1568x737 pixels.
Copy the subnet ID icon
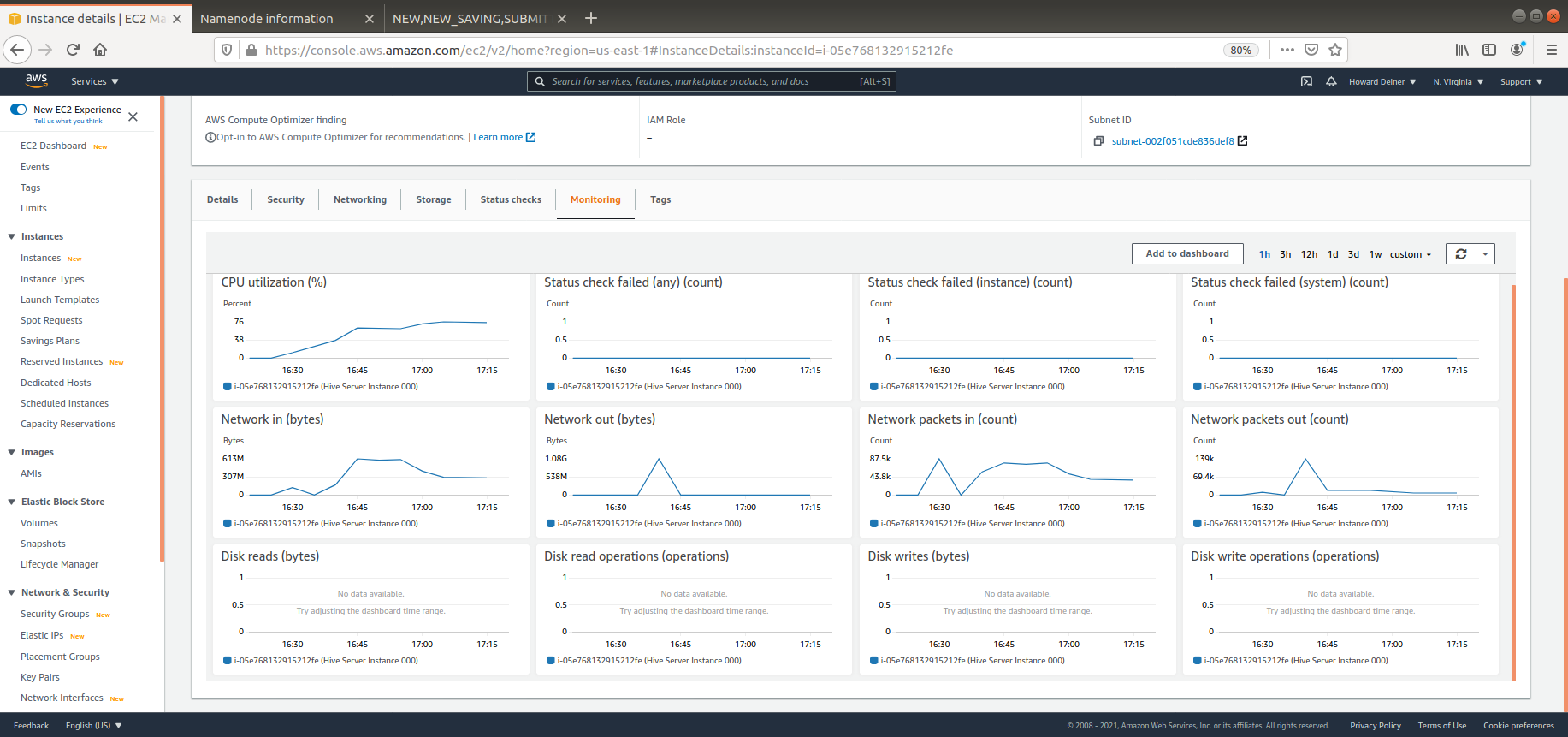point(1098,141)
